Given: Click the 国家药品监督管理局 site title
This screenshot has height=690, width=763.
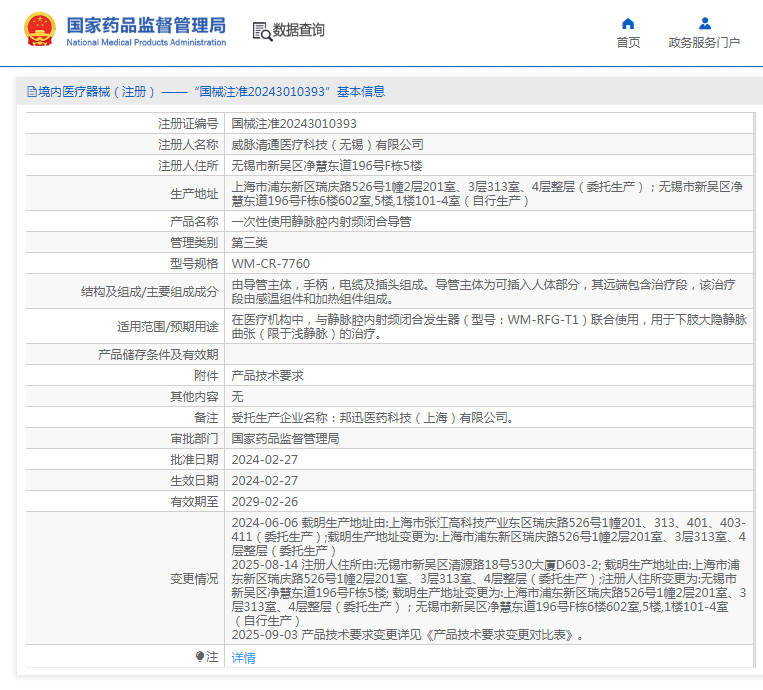Looking at the screenshot, I should coord(145,25).
